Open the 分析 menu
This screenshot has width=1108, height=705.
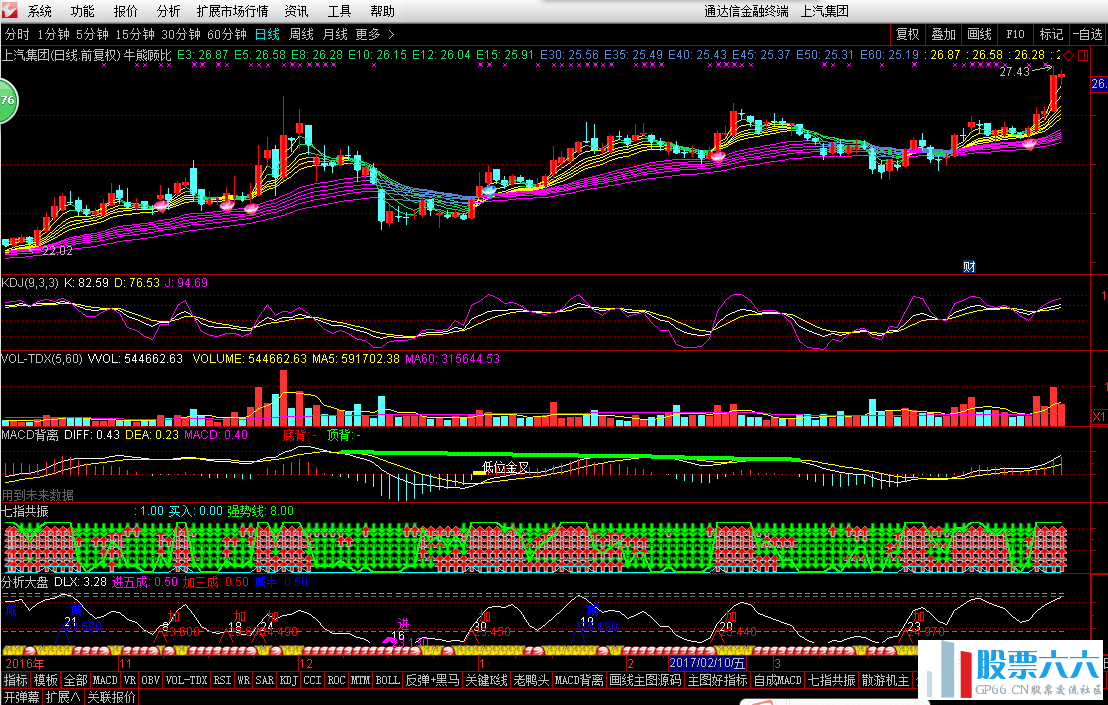pos(168,11)
